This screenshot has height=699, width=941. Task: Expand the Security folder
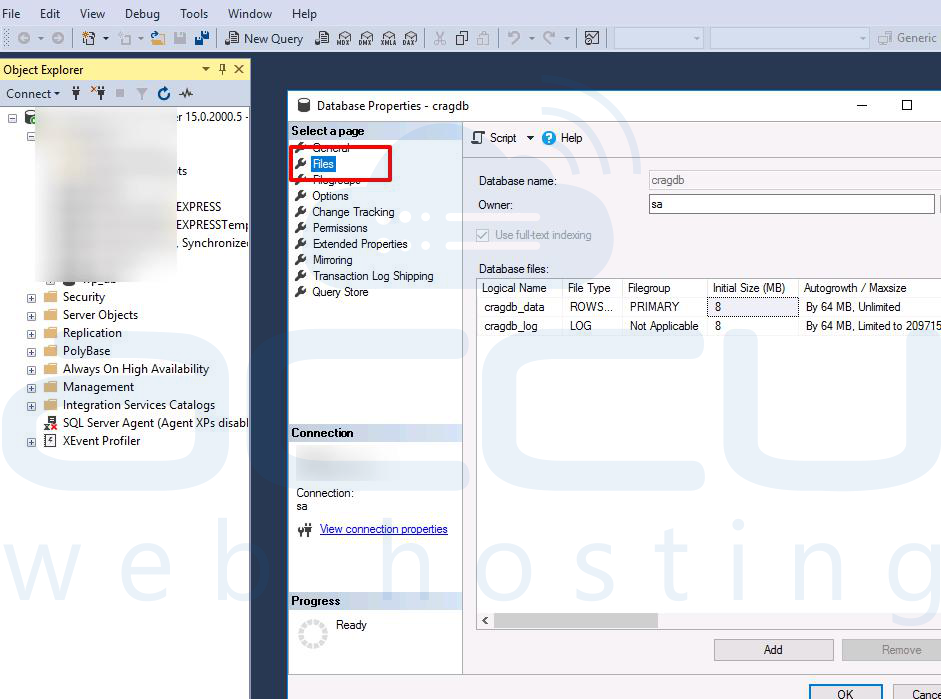[31, 296]
